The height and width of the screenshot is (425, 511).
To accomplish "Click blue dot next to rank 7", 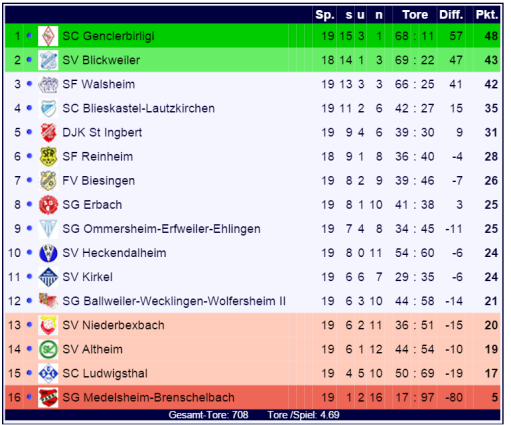I will coord(29,180).
